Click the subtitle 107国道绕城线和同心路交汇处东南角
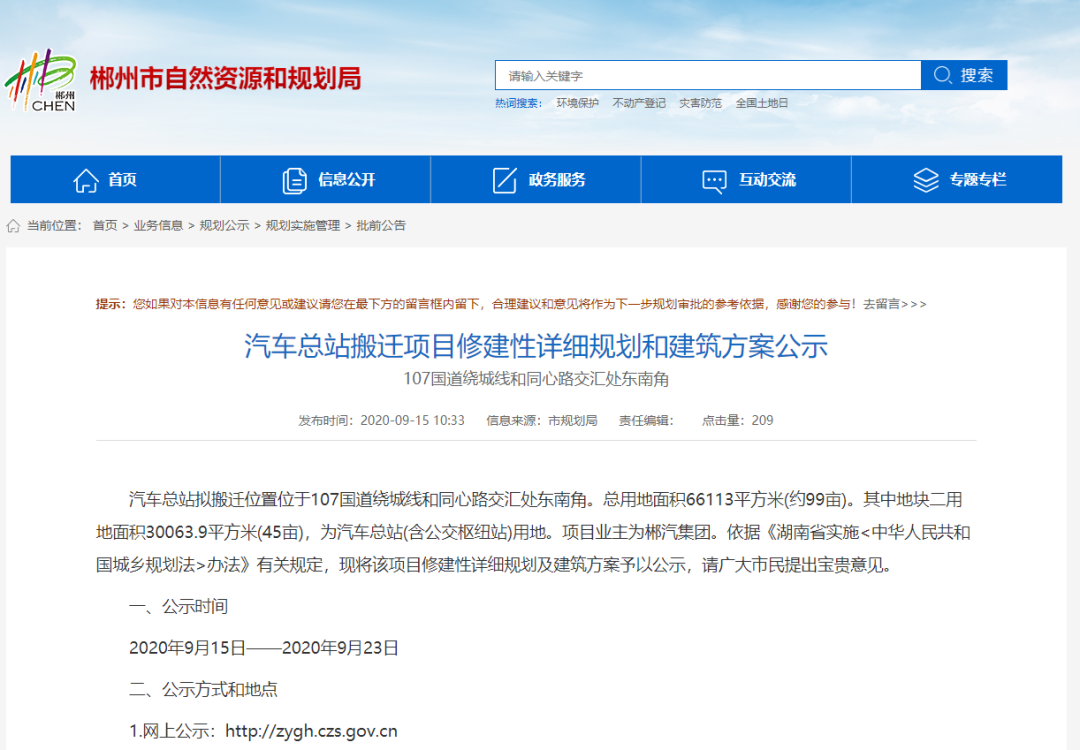1080x750 pixels. pos(536,379)
